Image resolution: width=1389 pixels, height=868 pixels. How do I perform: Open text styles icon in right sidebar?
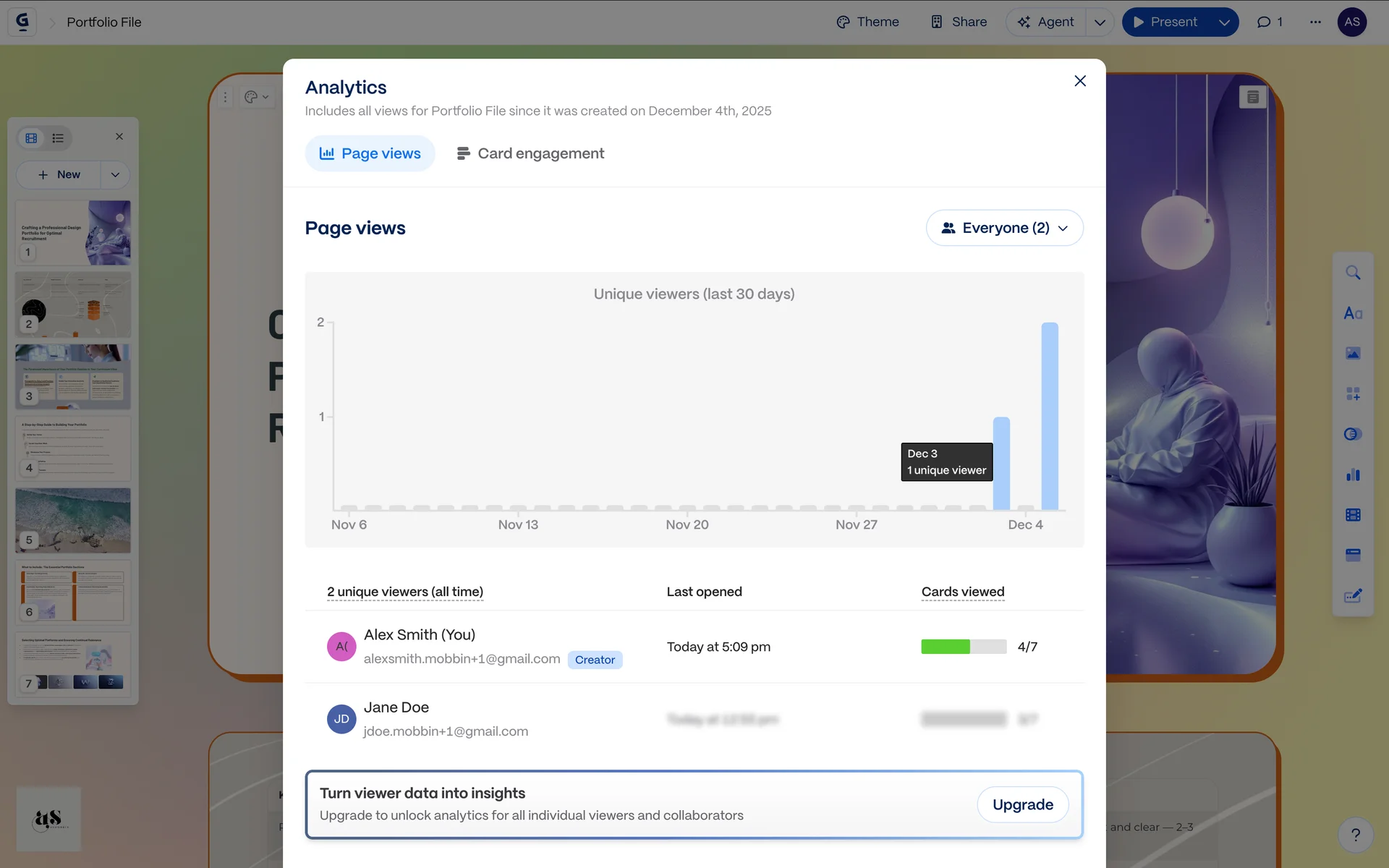[1353, 313]
